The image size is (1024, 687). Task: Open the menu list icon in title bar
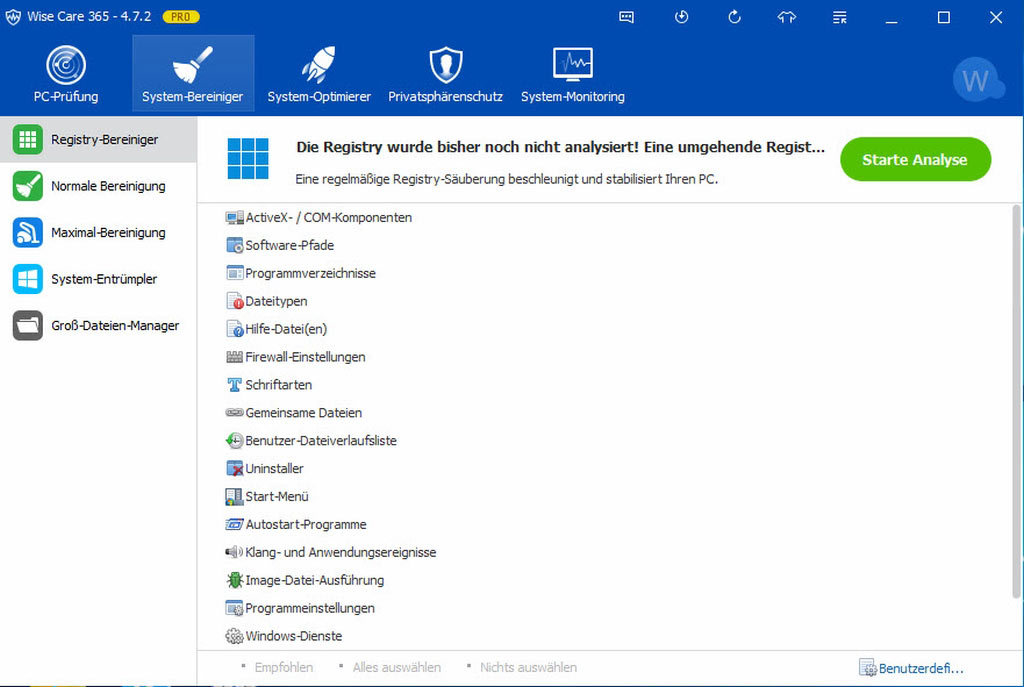(840, 18)
